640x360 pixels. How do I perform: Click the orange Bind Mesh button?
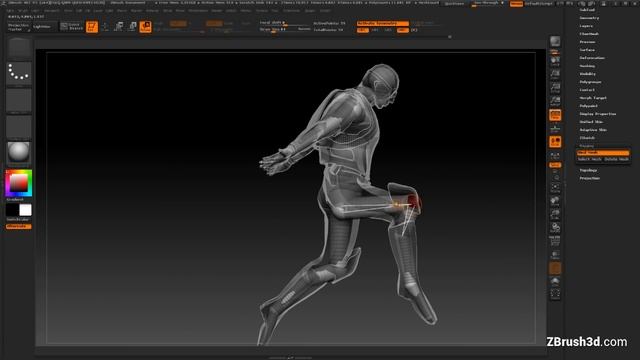603,153
